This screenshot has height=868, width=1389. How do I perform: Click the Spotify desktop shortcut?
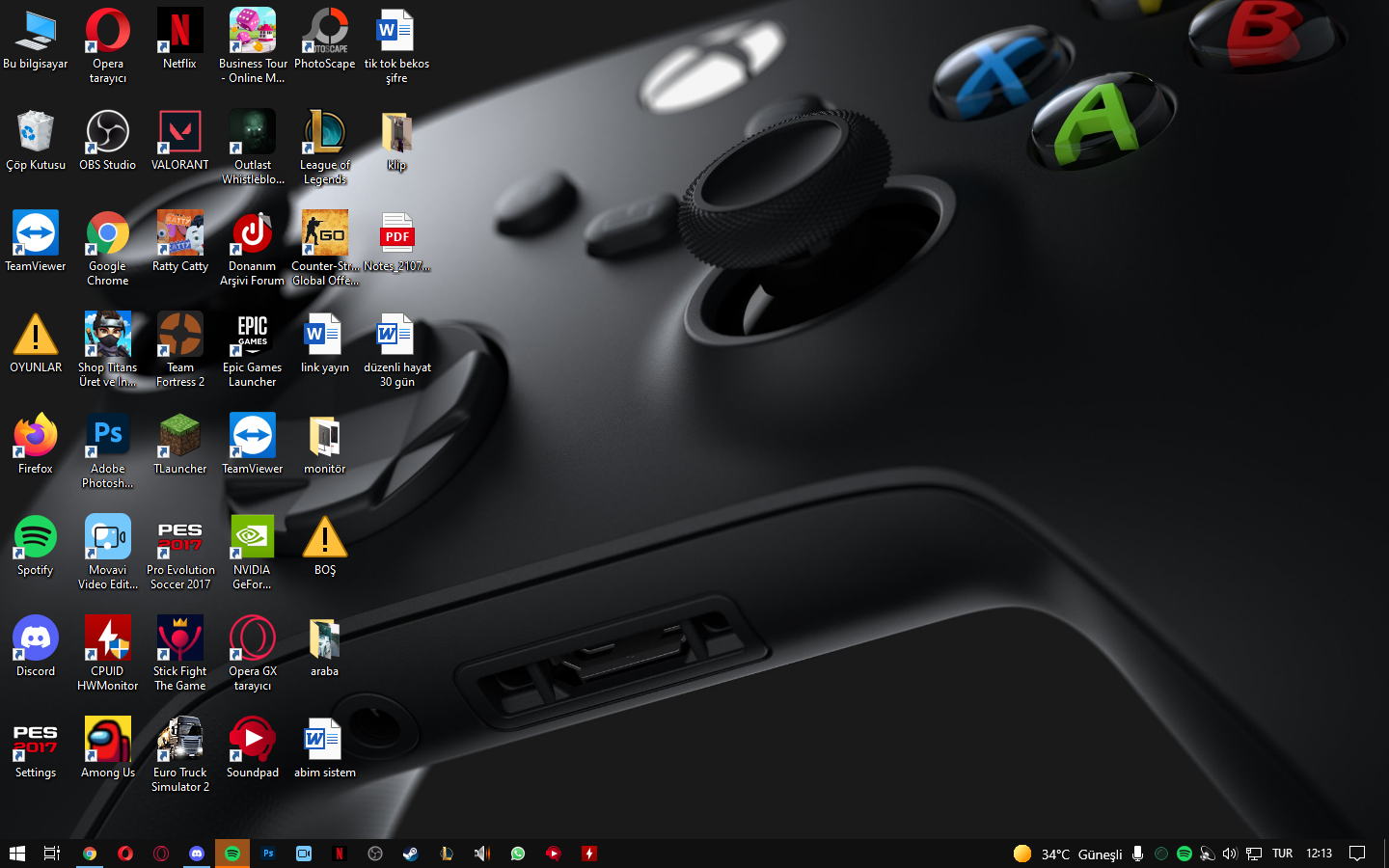click(36, 546)
